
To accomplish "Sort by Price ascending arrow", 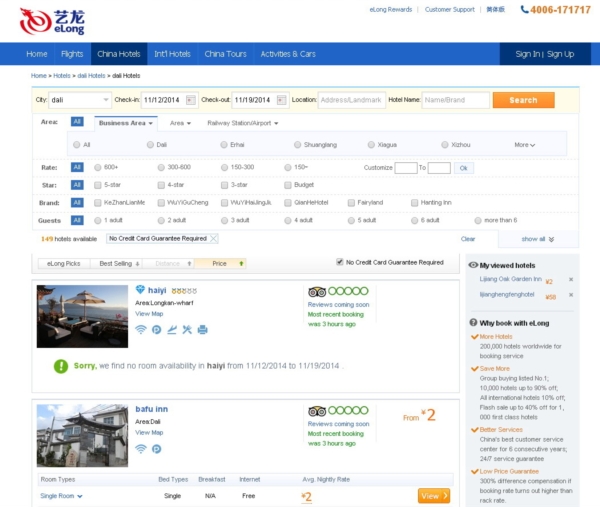I will [241, 263].
